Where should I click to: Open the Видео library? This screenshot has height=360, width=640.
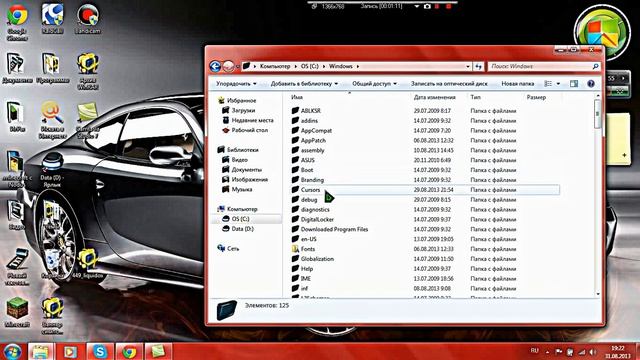(x=239, y=160)
